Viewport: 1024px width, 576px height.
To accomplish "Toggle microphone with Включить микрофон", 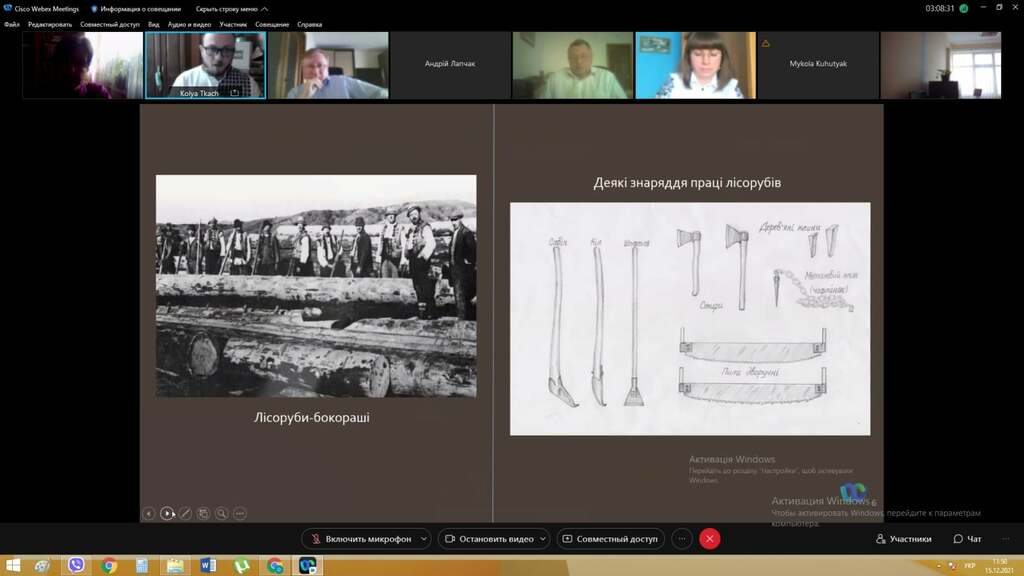I will point(360,539).
